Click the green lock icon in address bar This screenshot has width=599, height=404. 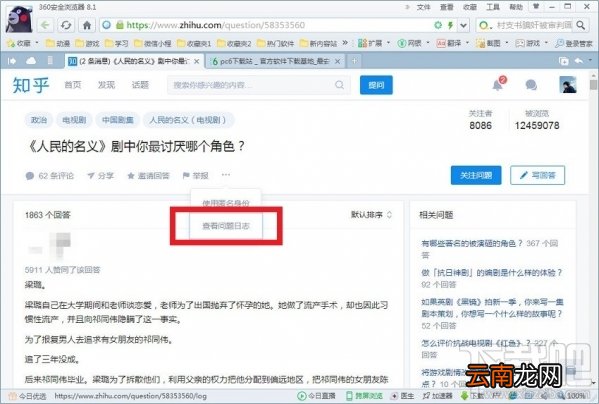pyautogui.click(x=120, y=25)
